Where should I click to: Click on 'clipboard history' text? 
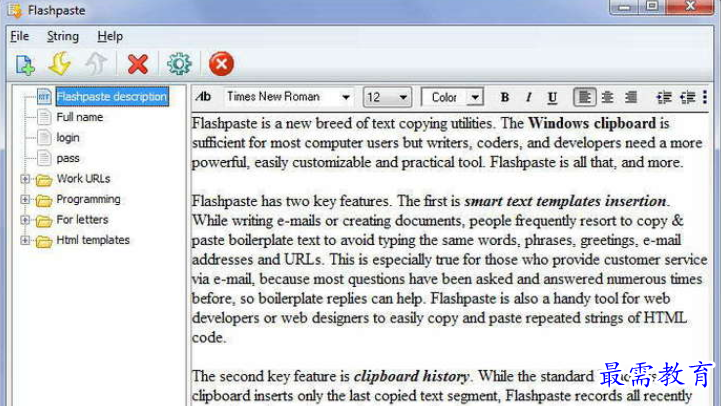411,376
